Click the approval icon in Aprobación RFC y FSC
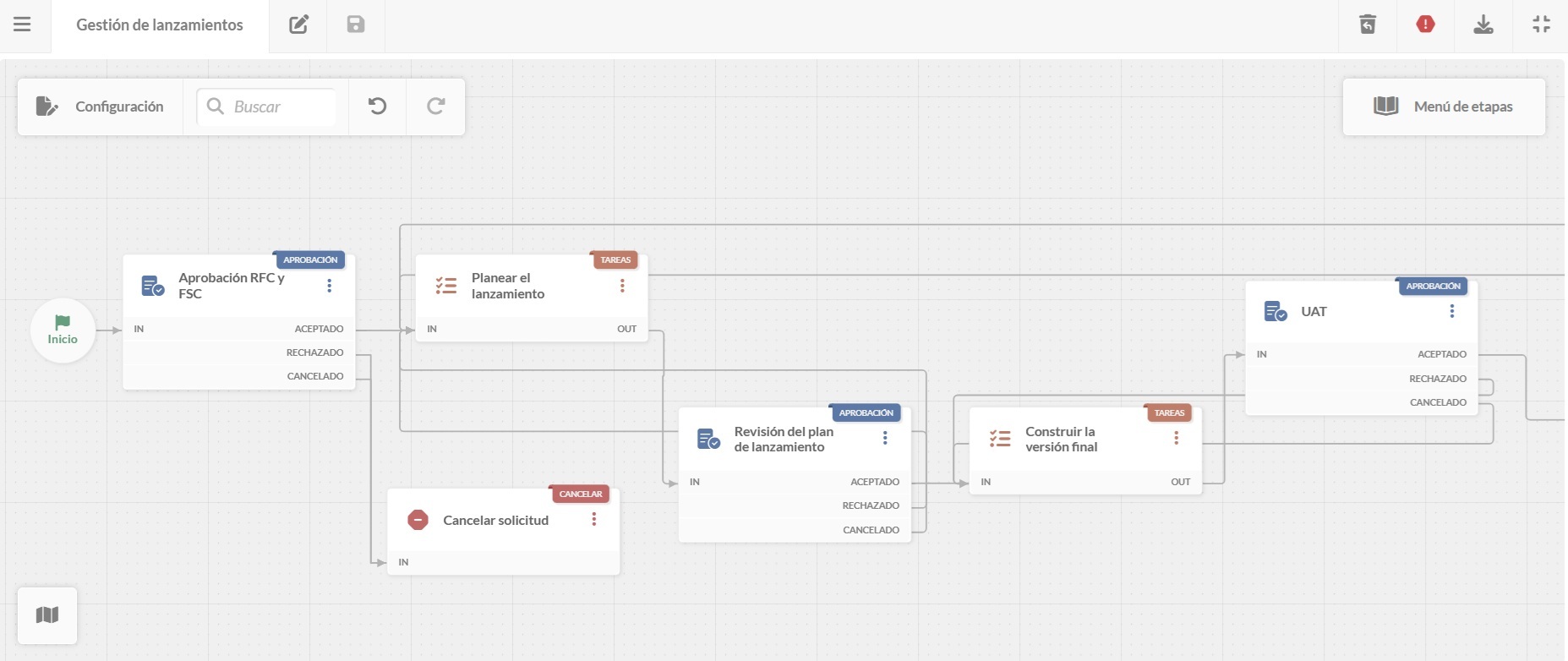1568x661 pixels. point(152,287)
